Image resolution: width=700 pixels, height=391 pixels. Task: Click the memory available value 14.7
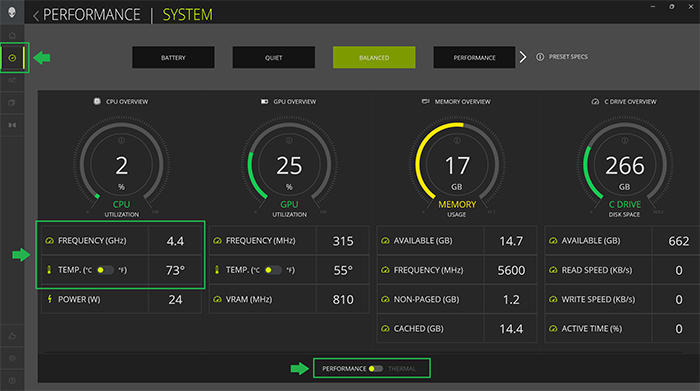(x=511, y=241)
